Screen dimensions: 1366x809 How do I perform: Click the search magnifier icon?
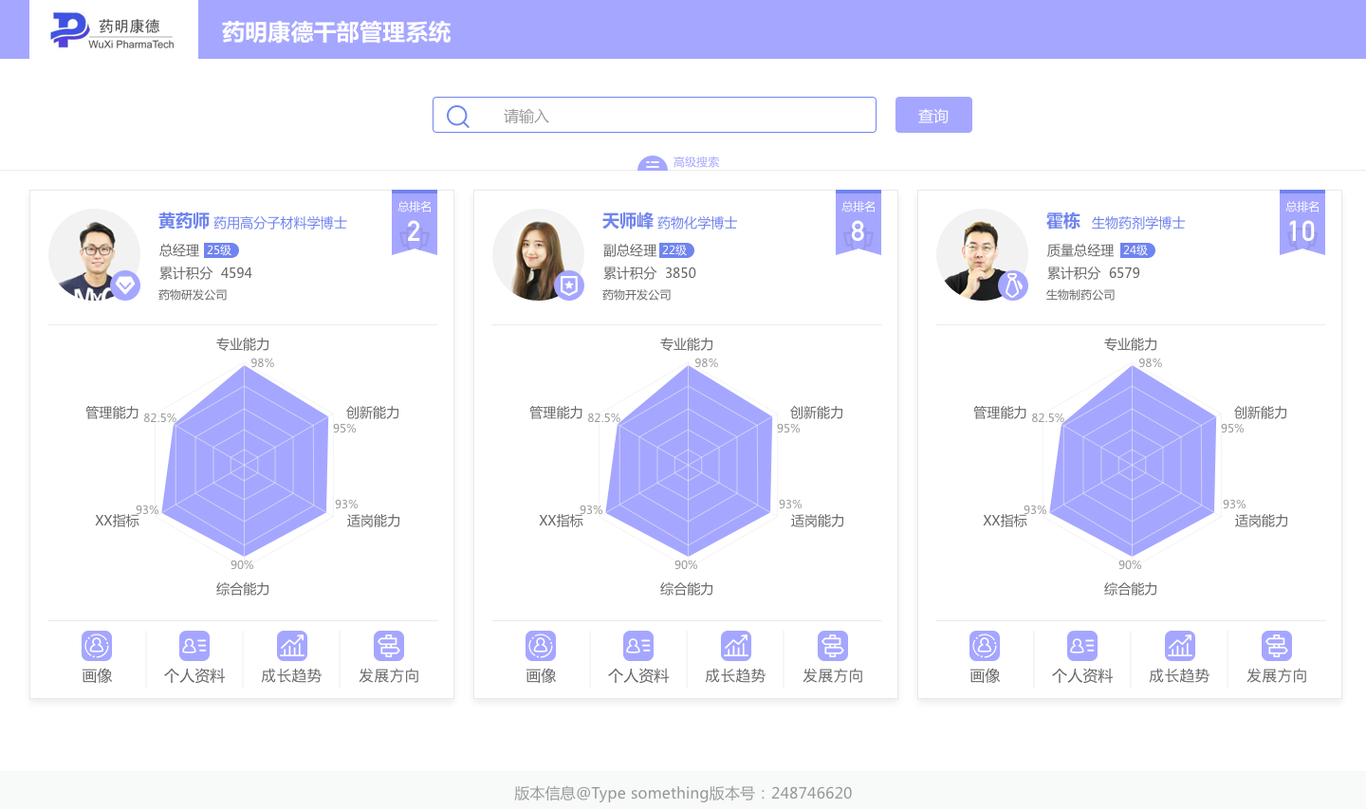coord(458,116)
